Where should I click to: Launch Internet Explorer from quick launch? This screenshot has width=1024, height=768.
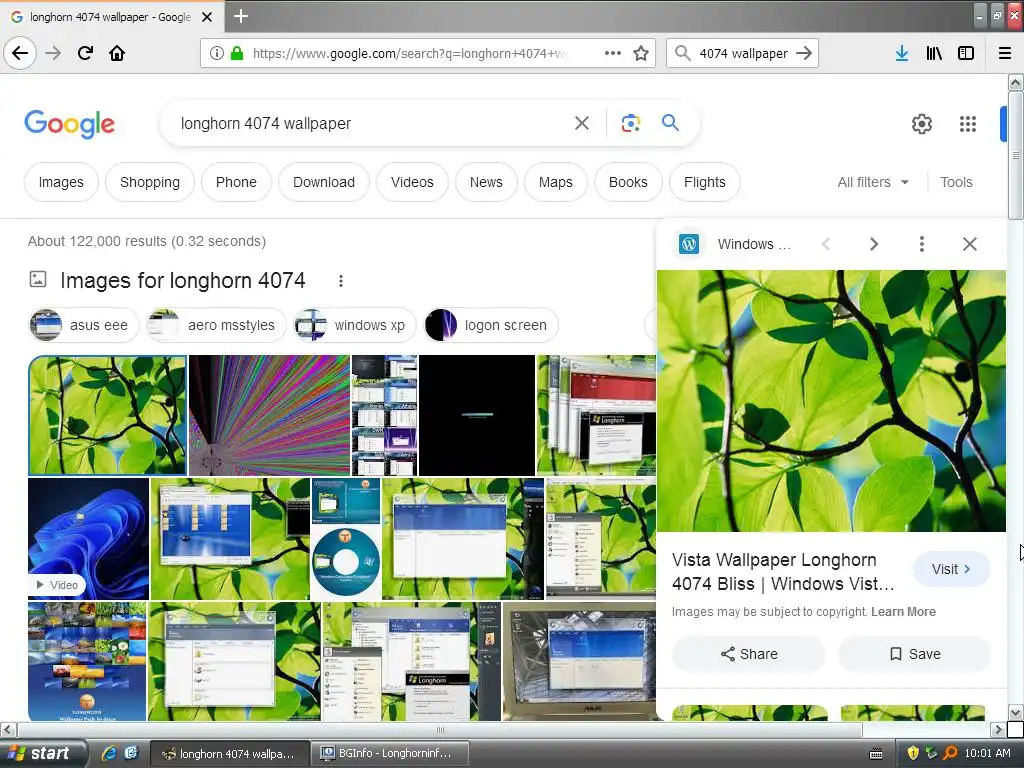[110, 753]
